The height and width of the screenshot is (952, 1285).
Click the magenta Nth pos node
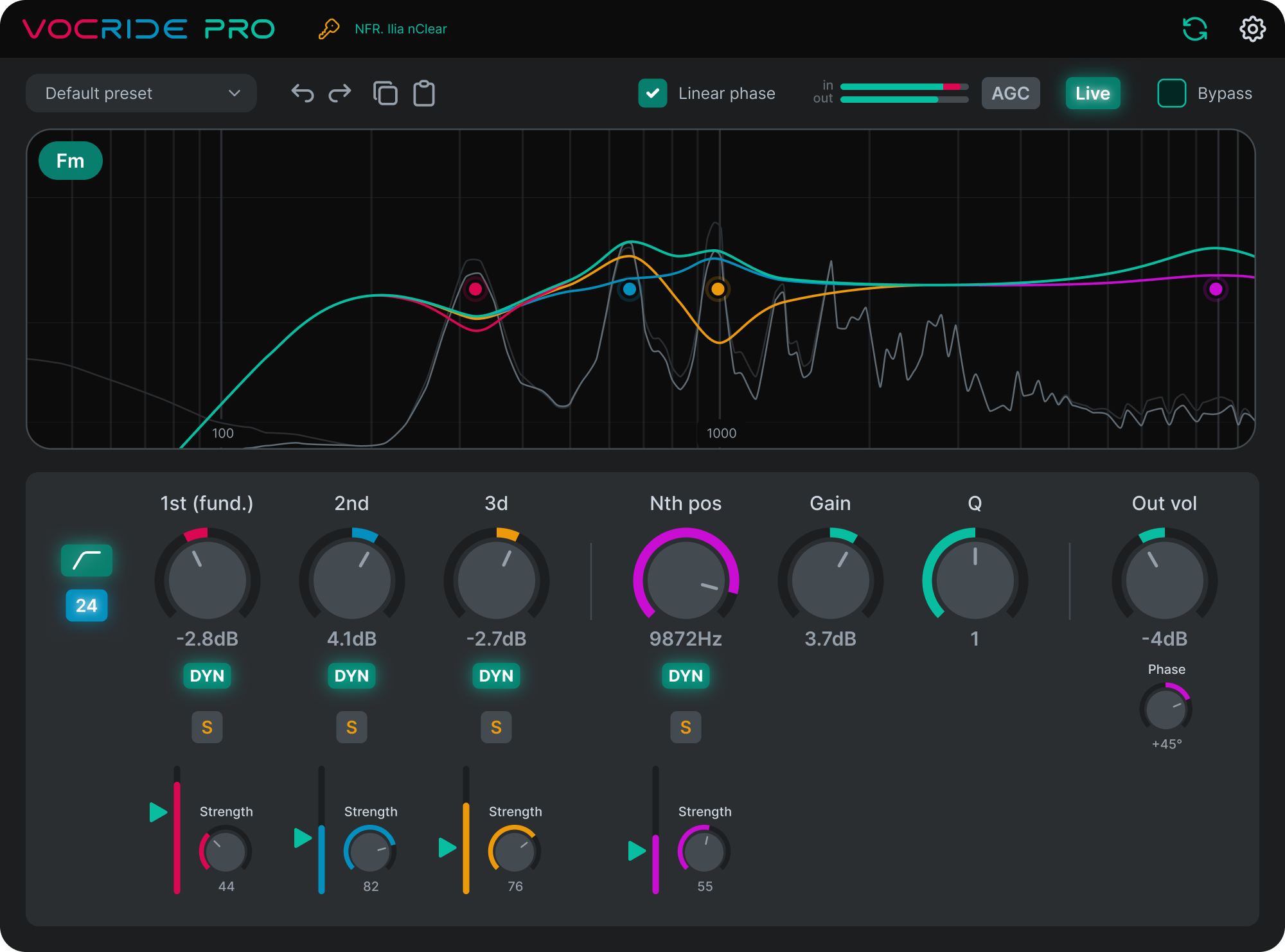[1216, 289]
